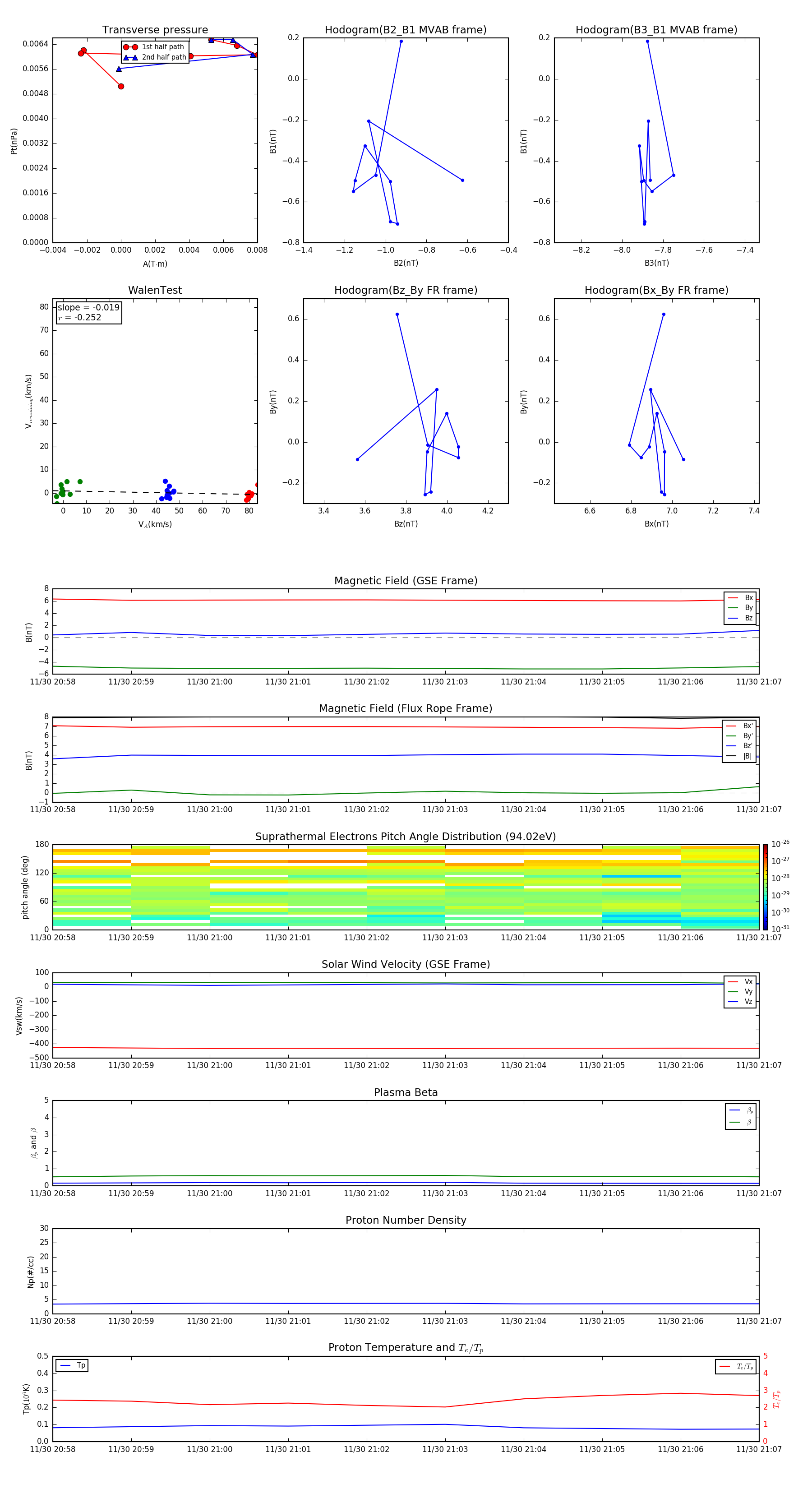Click '11/30 21:05' tick under Solar Wind panel
812x1489 pixels.
[x=602, y=1066]
